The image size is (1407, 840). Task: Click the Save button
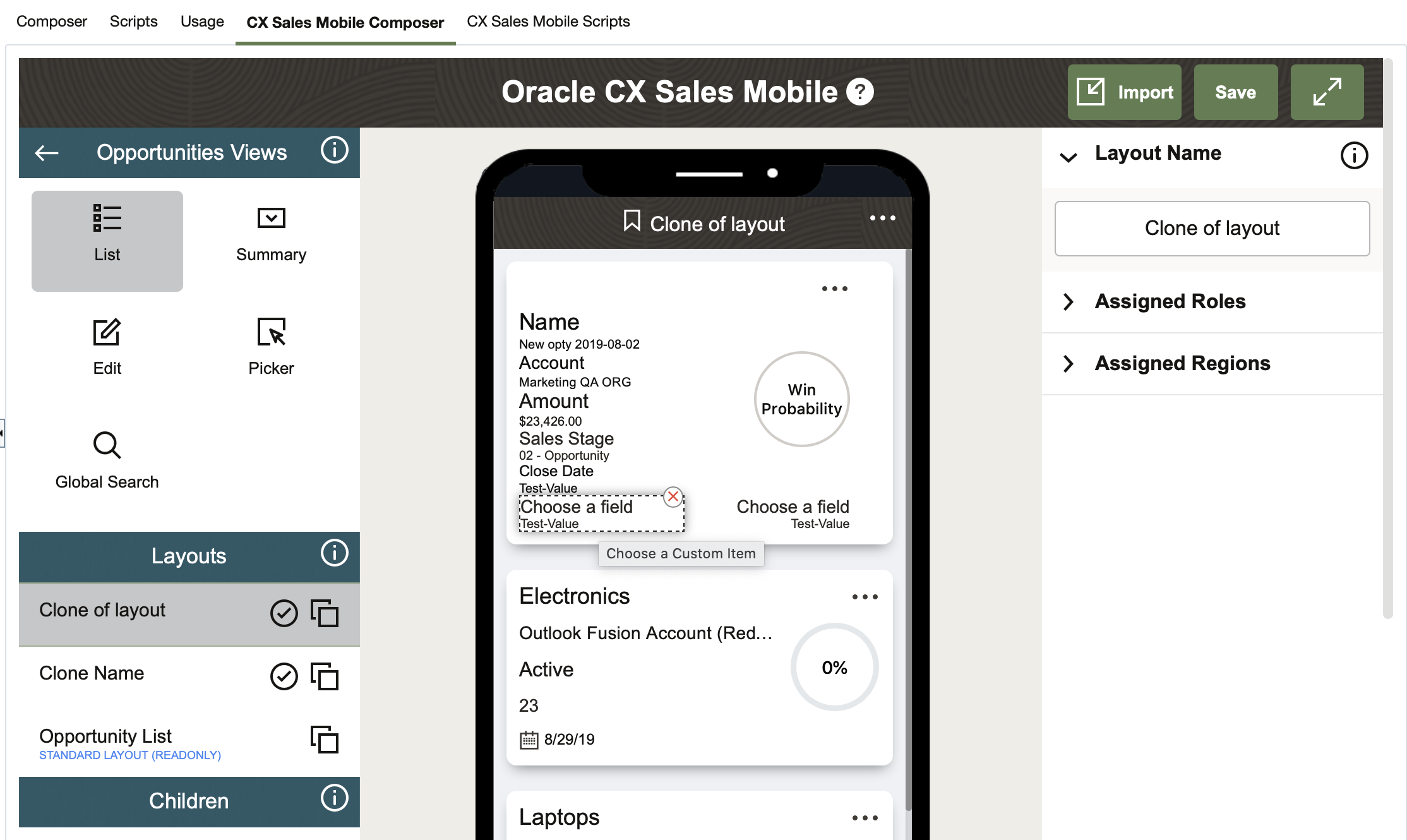coord(1235,92)
